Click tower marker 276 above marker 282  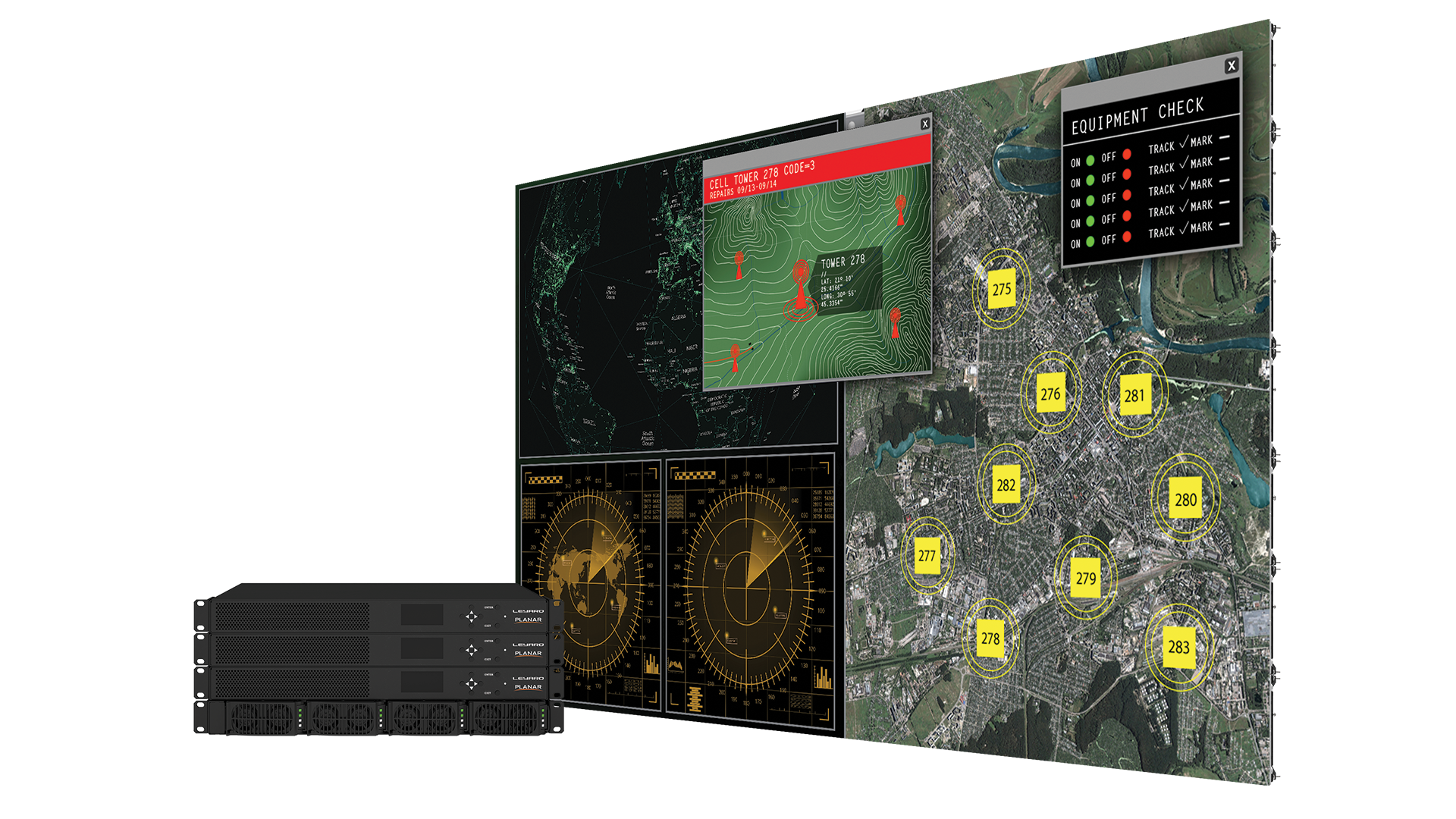point(1053,393)
